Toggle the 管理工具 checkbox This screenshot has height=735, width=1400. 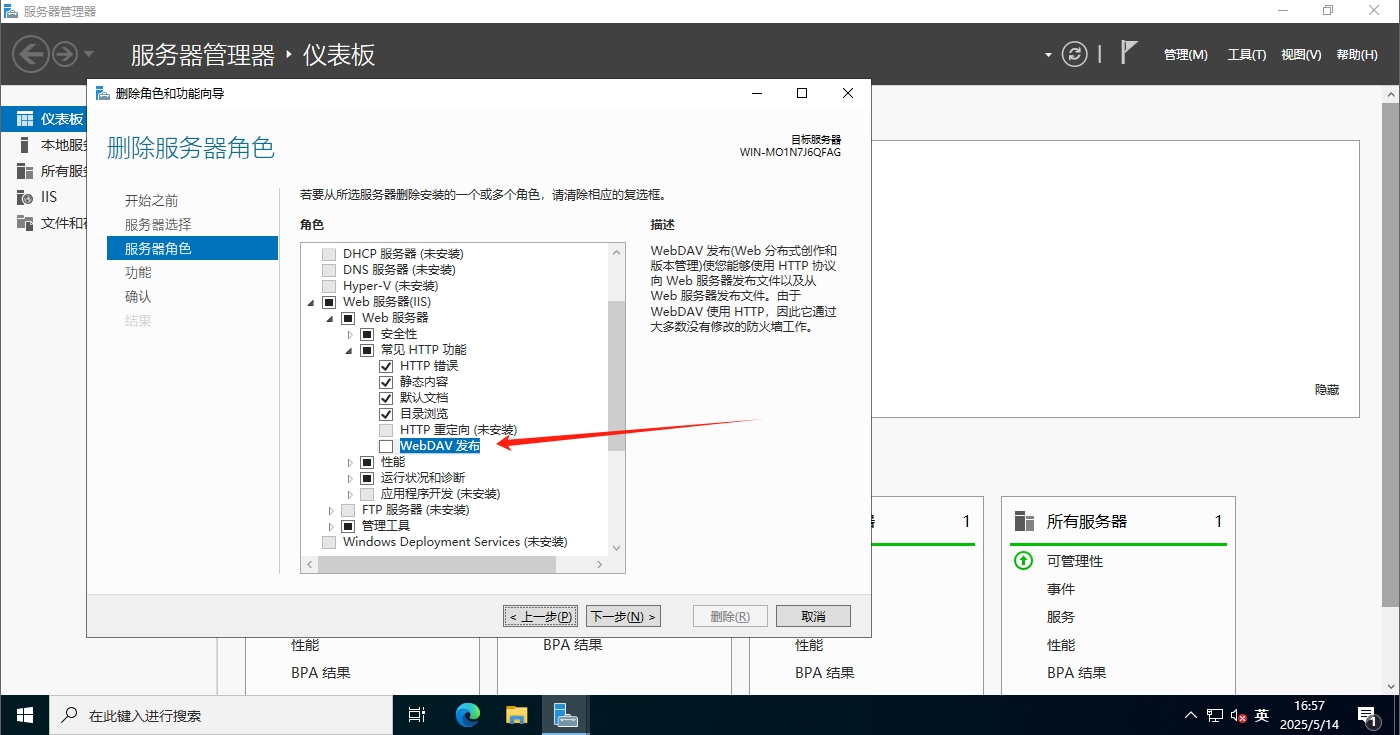[x=348, y=526]
